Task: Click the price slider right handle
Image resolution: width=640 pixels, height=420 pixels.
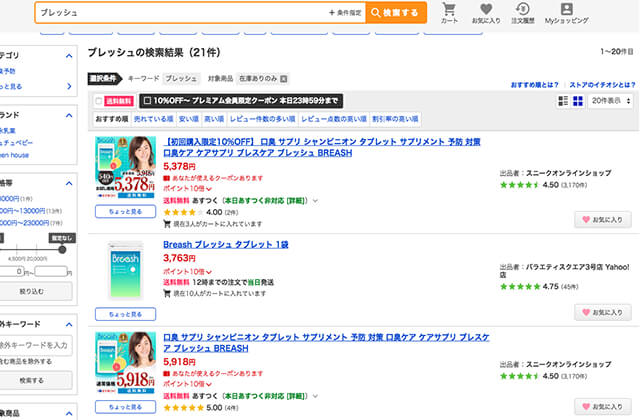Action: [62, 249]
